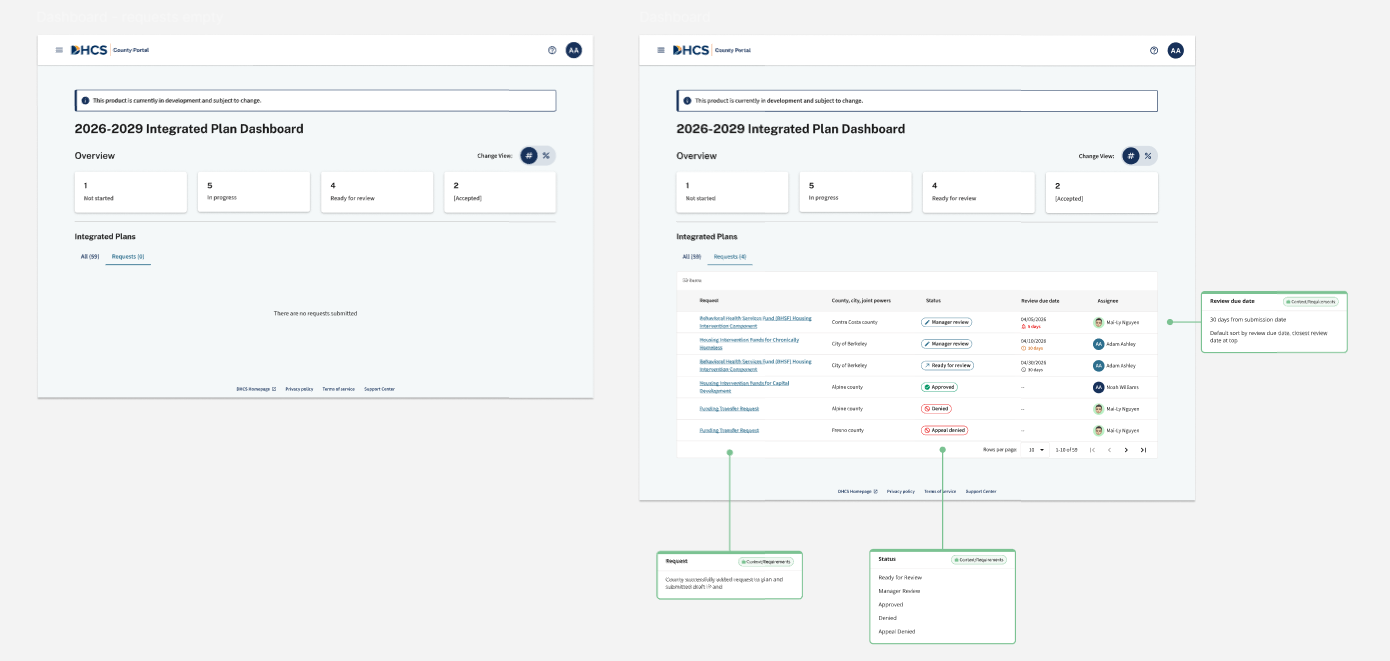Screen dimensions: 1390x661
Task: Select Requests (0) tab
Action: pos(128,257)
